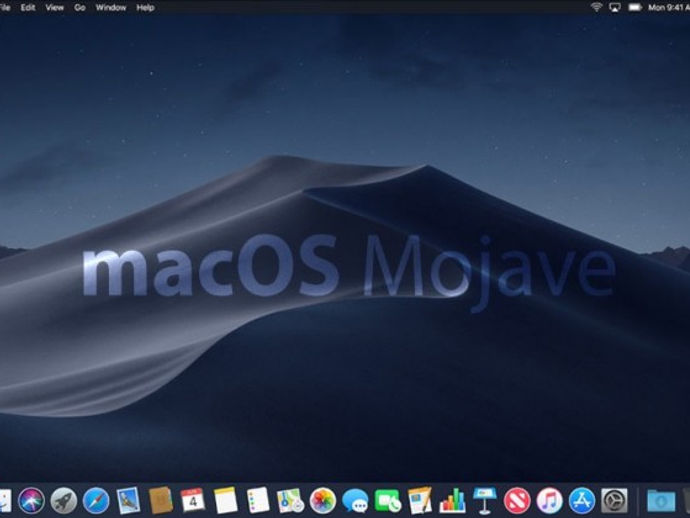The height and width of the screenshot is (518, 690).
Task: Open the App Store icon
Action: pos(582,501)
